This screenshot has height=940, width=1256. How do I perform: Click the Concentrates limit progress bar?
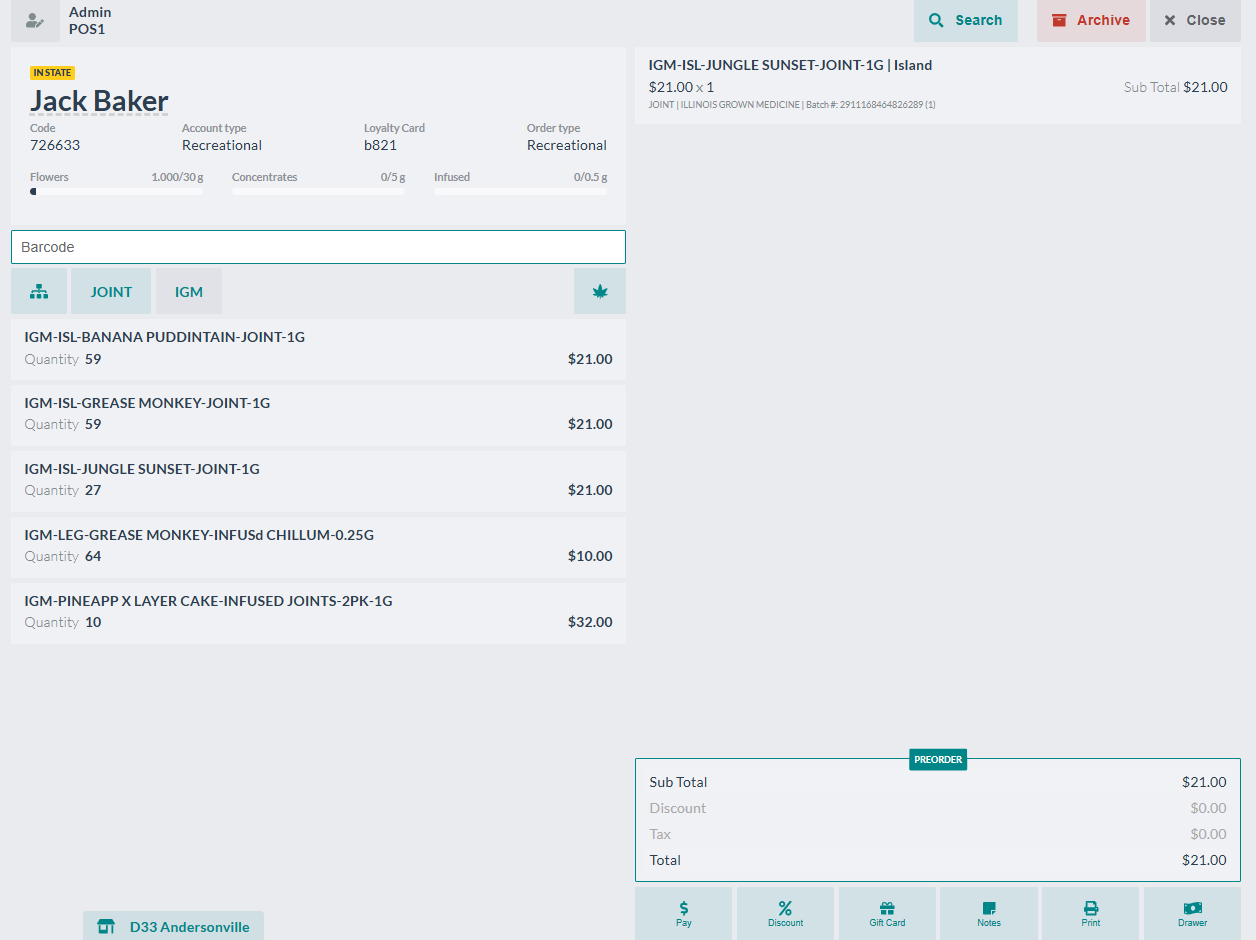[319, 191]
